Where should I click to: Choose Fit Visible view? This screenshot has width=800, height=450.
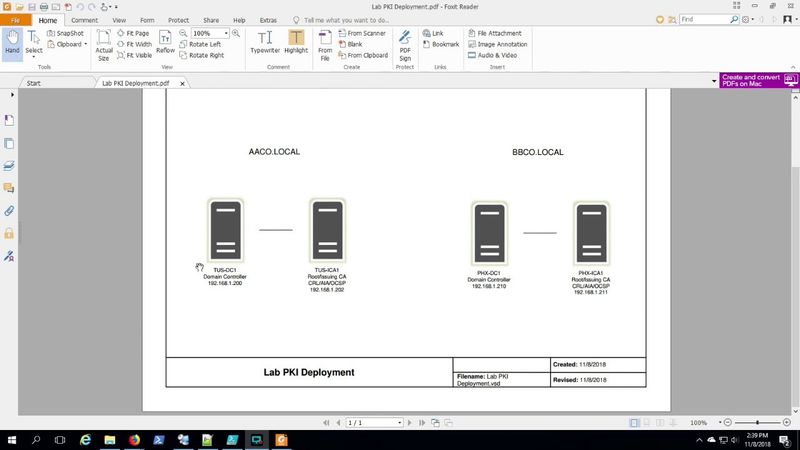[135, 55]
